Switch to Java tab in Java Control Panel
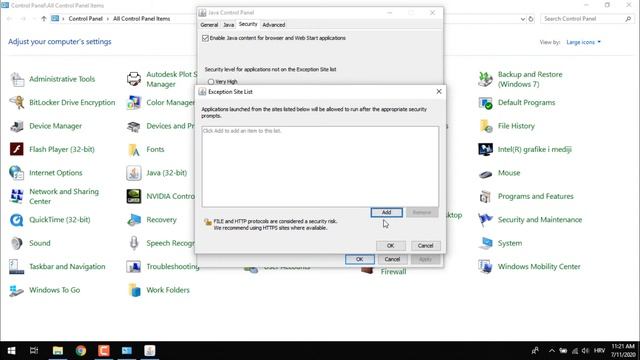This screenshot has height=360, width=640. point(229,25)
